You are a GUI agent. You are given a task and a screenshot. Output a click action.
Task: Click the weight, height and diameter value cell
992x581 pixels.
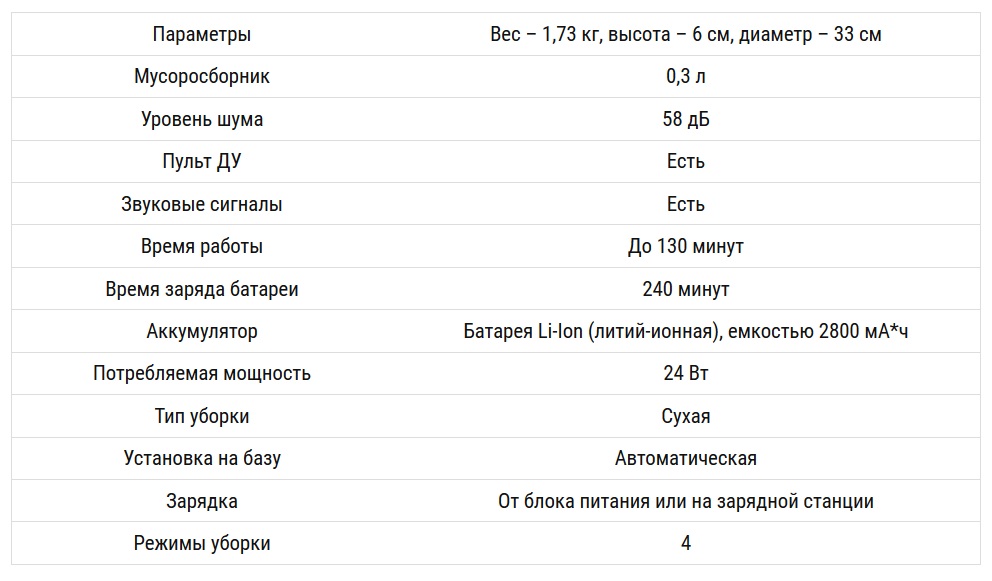tap(686, 35)
